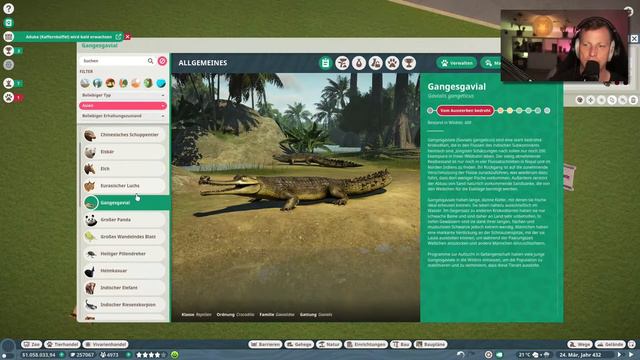Dismiss the Aduke notification with red X
This screenshot has height=360, width=640.
click(x=127, y=37)
